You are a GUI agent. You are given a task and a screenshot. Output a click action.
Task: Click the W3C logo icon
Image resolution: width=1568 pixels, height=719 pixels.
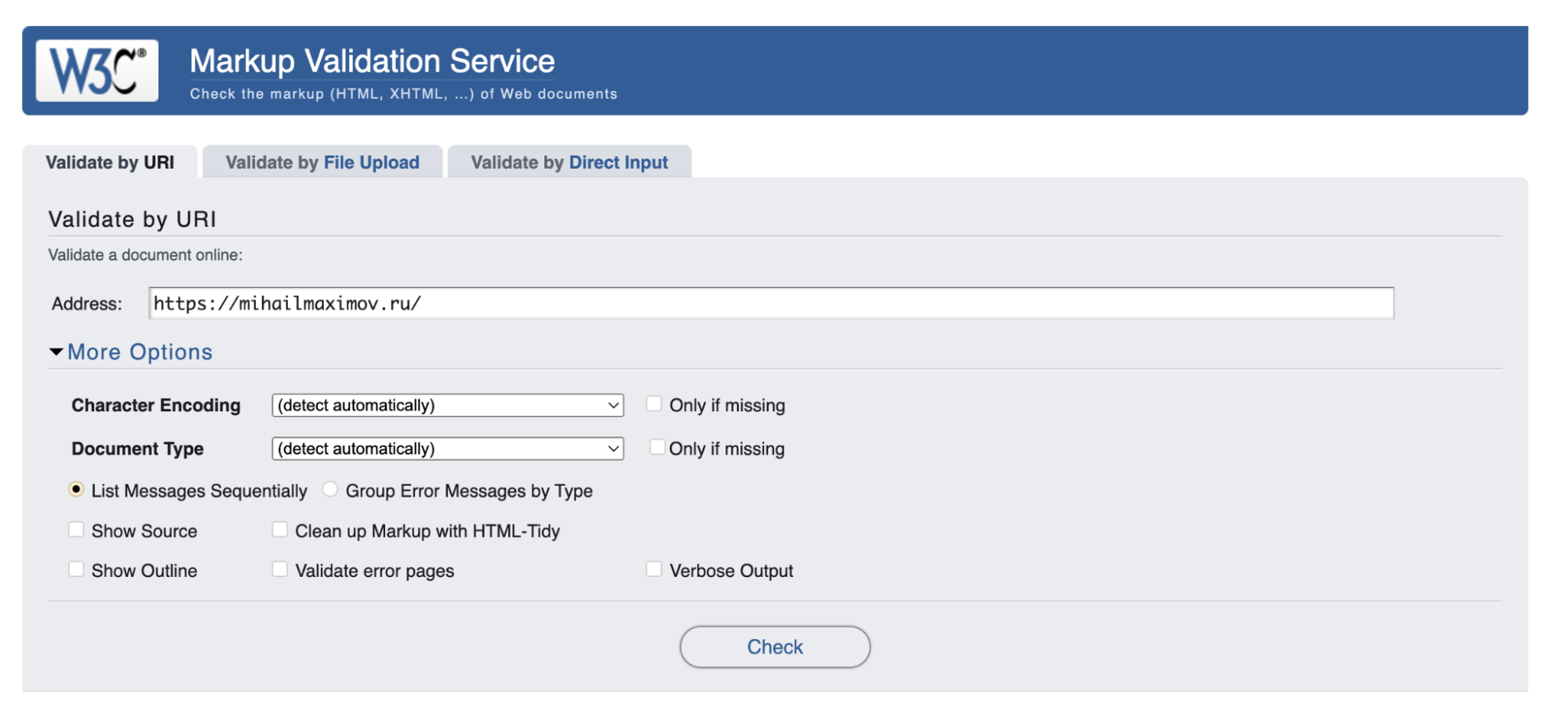pos(97,71)
